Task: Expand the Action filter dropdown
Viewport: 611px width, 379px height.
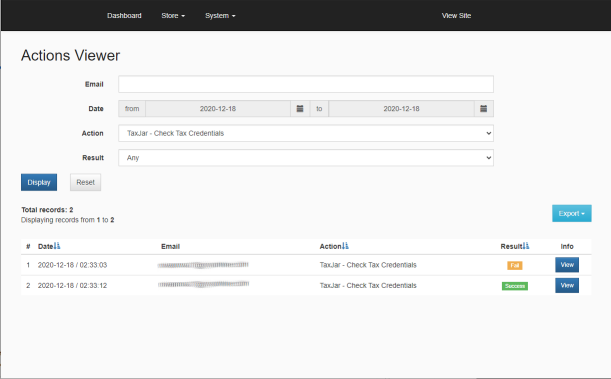Action: (306, 133)
